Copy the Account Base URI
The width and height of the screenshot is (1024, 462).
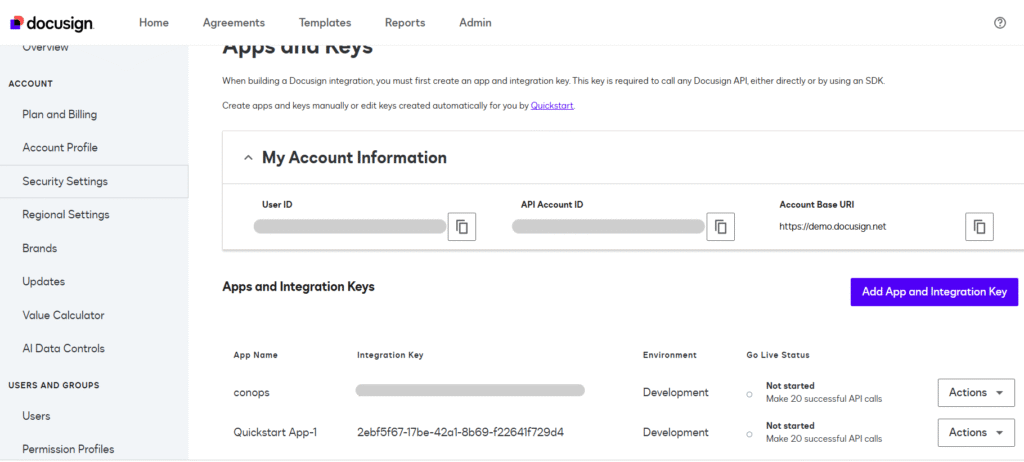(979, 227)
